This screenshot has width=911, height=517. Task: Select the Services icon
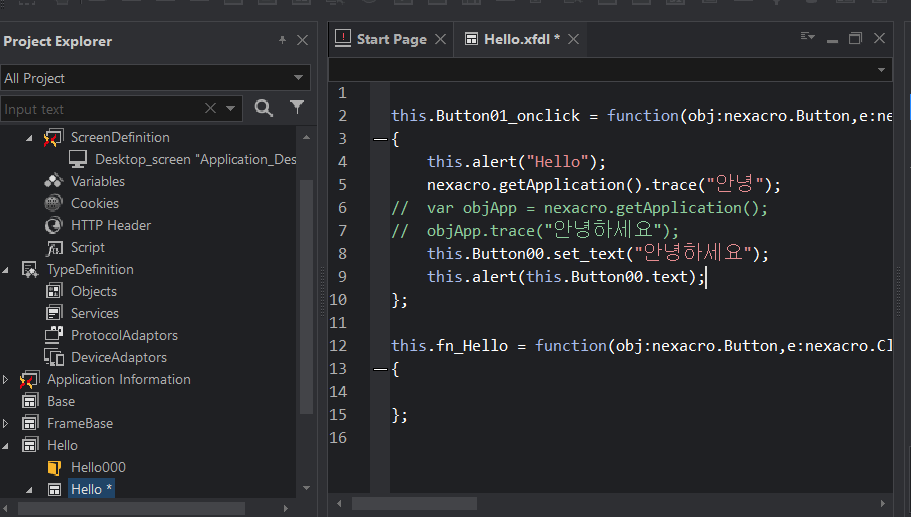click(54, 313)
